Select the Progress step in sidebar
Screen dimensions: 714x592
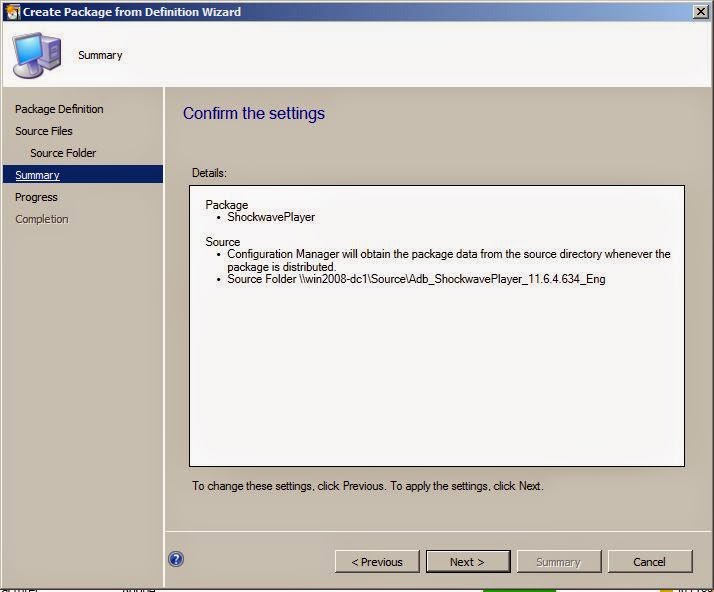[x=36, y=197]
